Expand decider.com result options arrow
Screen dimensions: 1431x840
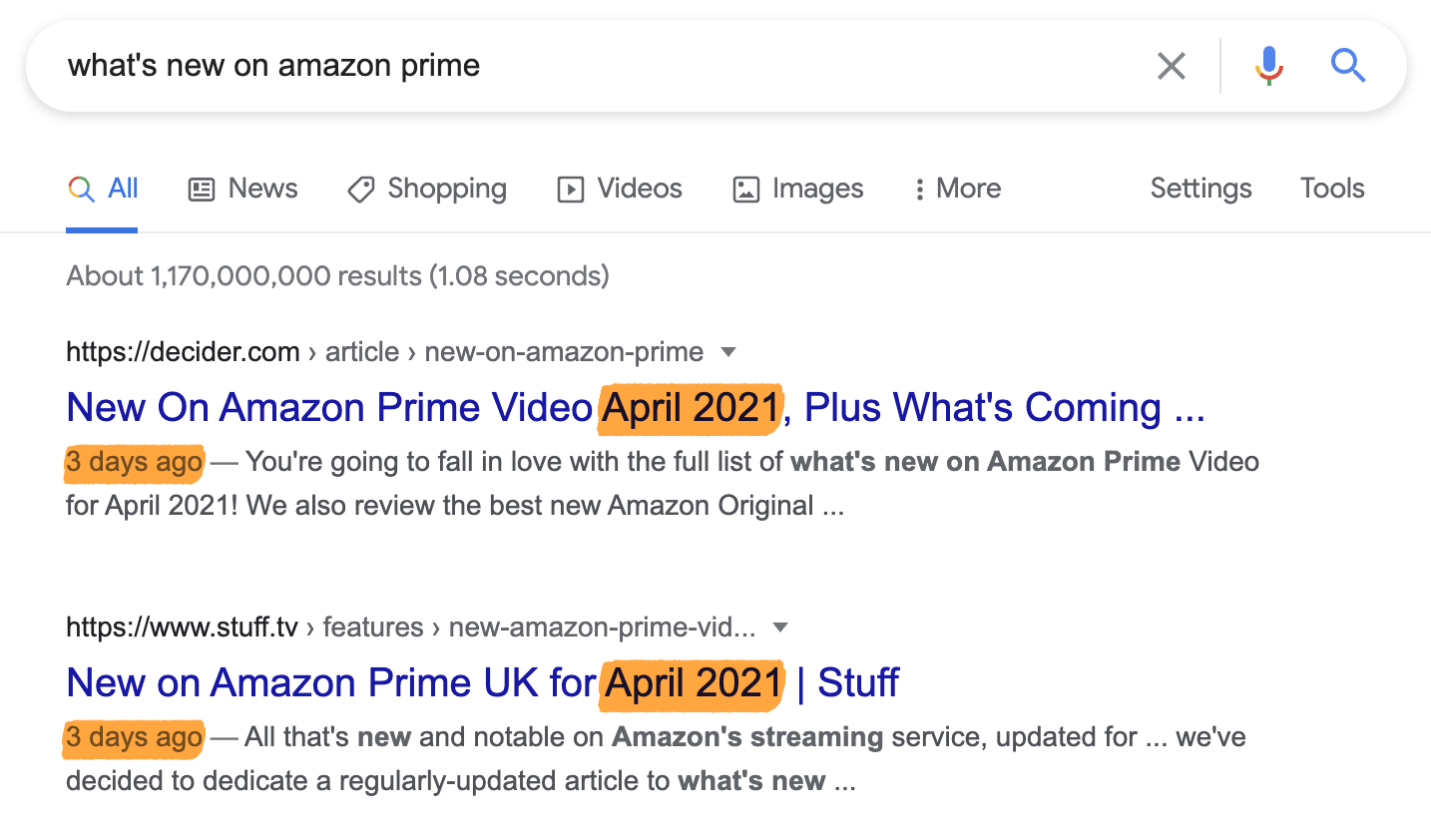point(728,351)
